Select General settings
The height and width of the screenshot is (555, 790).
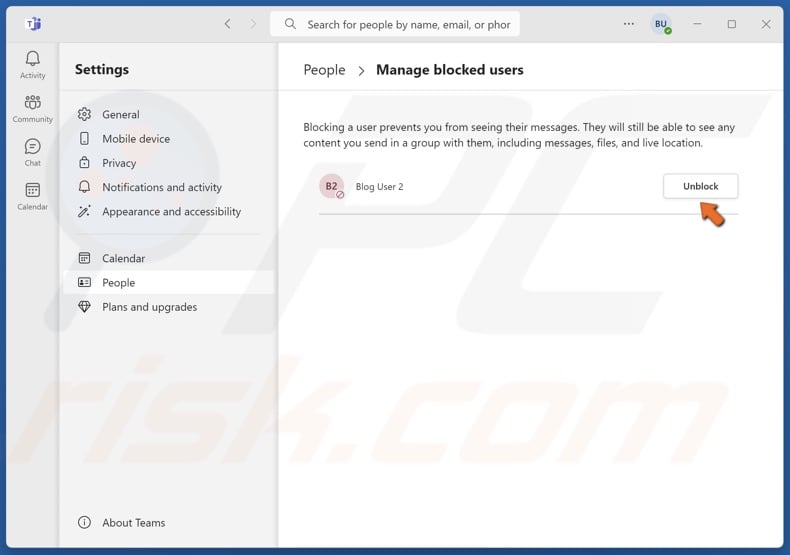click(120, 115)
